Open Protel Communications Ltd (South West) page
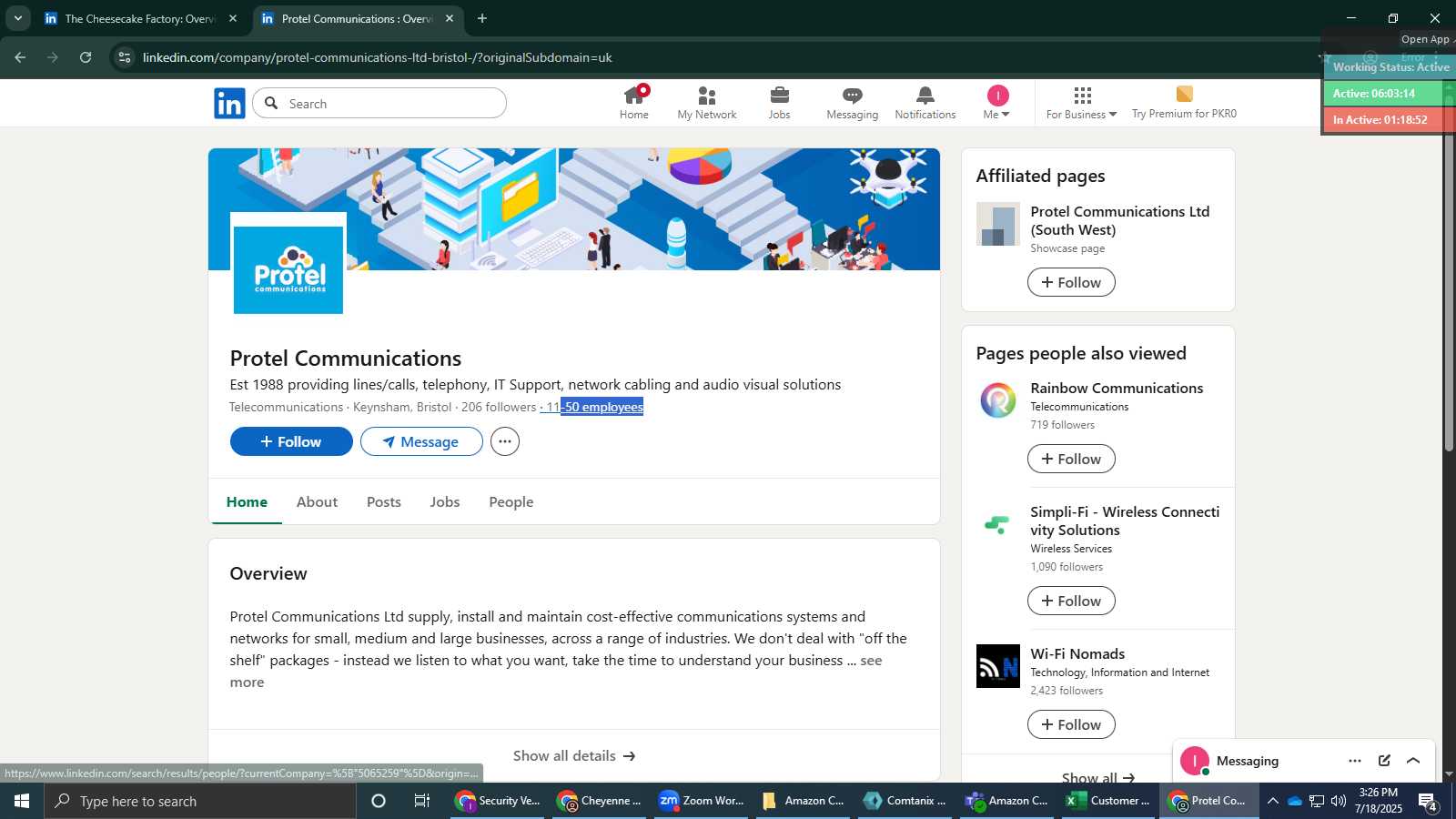Viewport: 1456px width, 819px height. coord(1119,220)
